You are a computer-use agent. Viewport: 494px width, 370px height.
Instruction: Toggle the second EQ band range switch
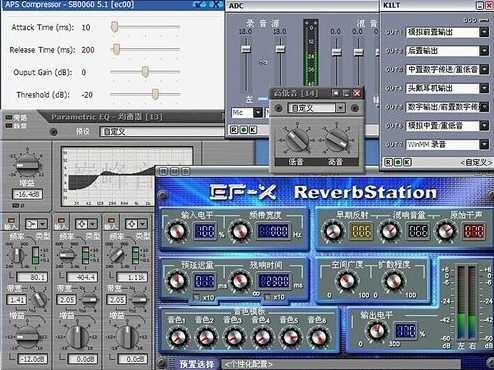pos(85,256)
